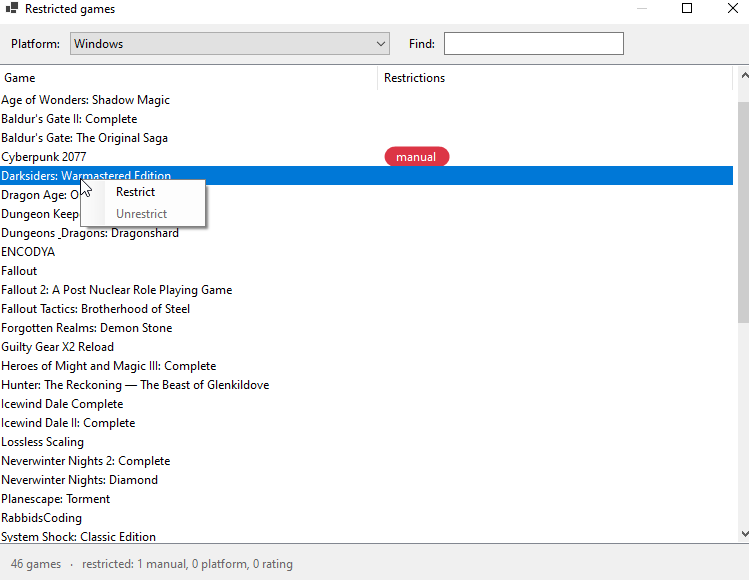Select Neverwinter Nights 2: Complete row
The height and width of the screenshot is (580, 749).
pyautogui.click(x=366, y=461)
